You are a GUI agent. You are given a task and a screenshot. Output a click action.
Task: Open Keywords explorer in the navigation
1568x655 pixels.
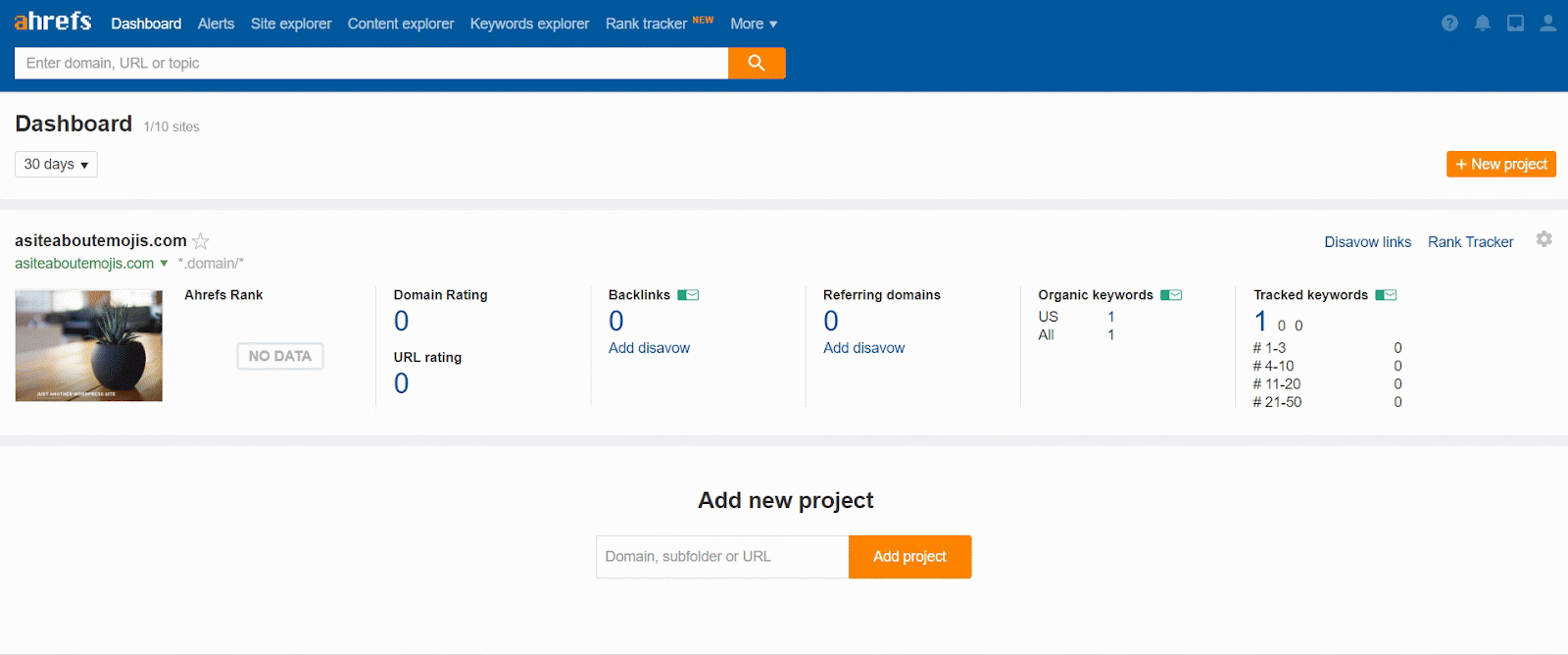coord(529,24)
